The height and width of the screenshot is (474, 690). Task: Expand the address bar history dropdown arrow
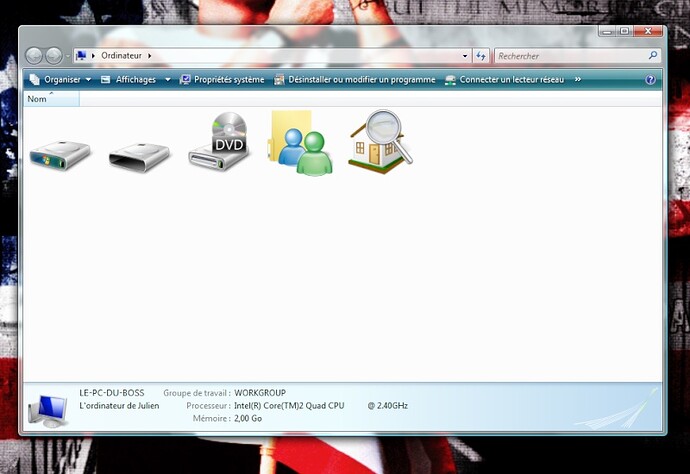click(x=465, y=56)
